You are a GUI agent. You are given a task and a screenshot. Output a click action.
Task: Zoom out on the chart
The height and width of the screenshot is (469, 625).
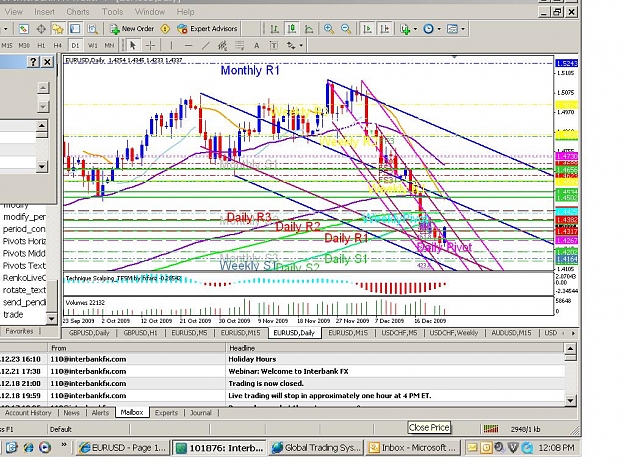pos(346,29)
